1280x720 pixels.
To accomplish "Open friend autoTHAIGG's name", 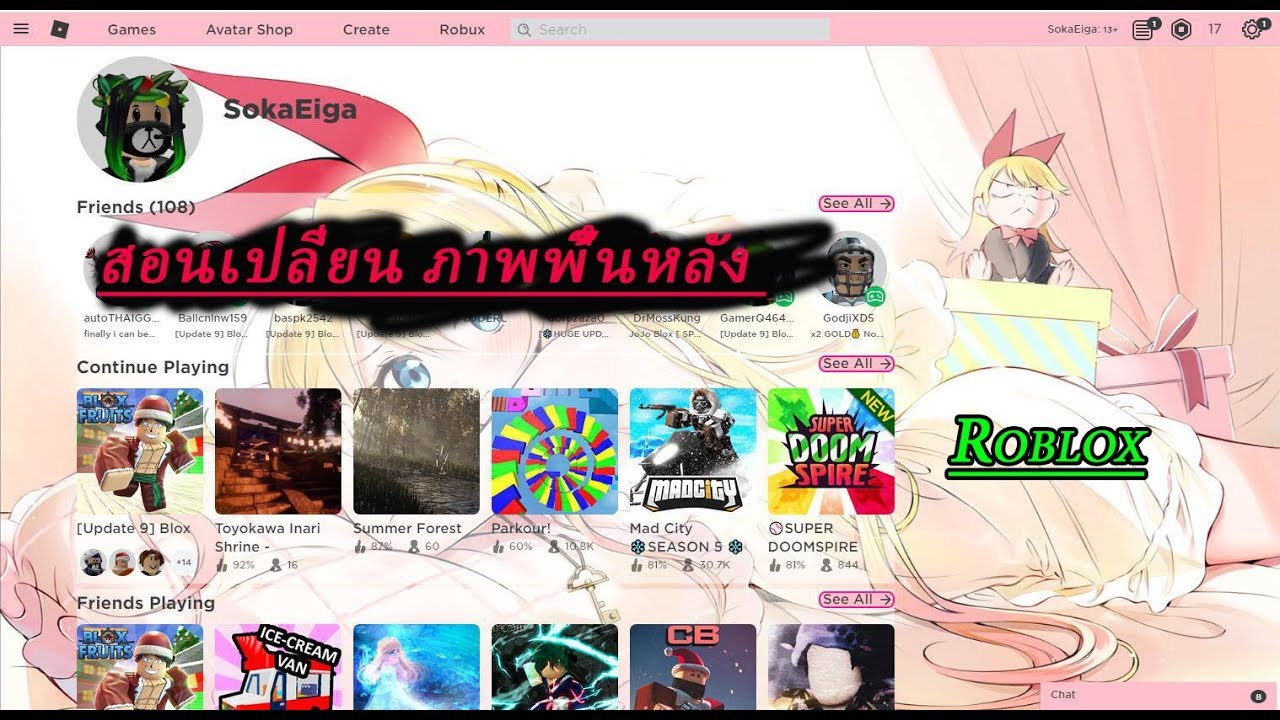I will (121, 318).
